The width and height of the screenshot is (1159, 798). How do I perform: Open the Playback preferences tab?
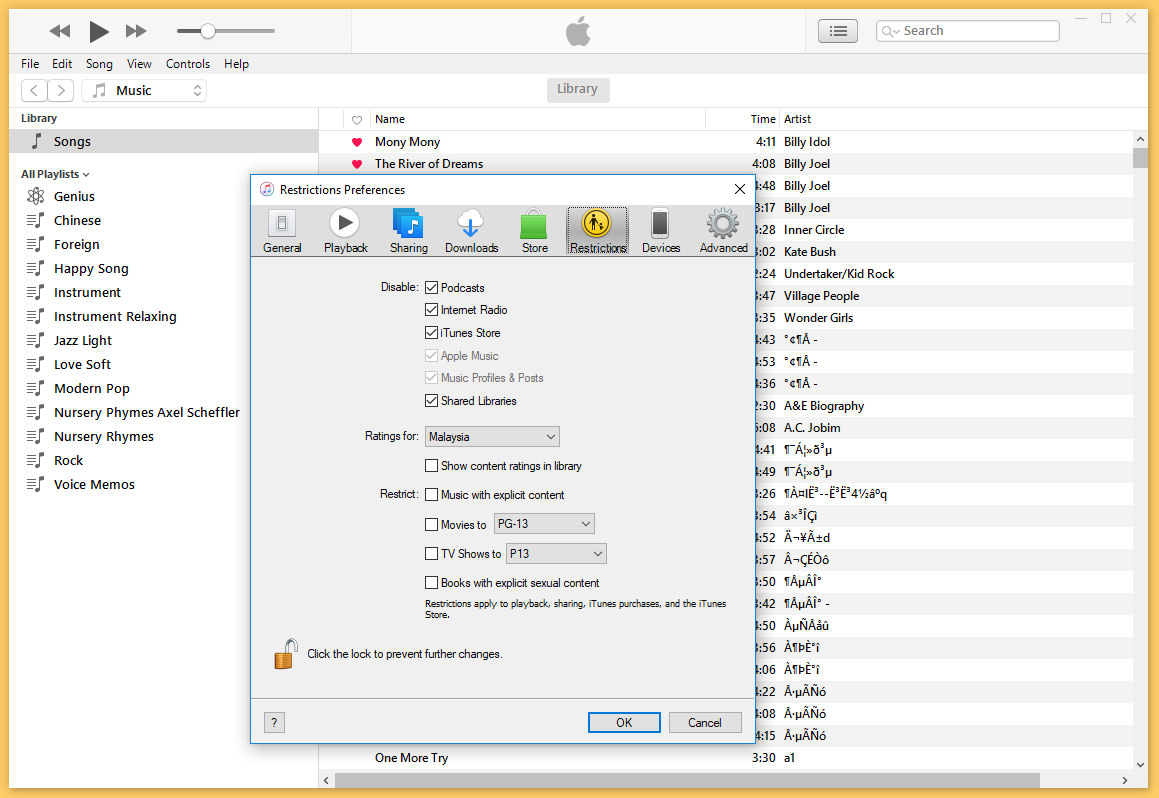tap(345, 231)
